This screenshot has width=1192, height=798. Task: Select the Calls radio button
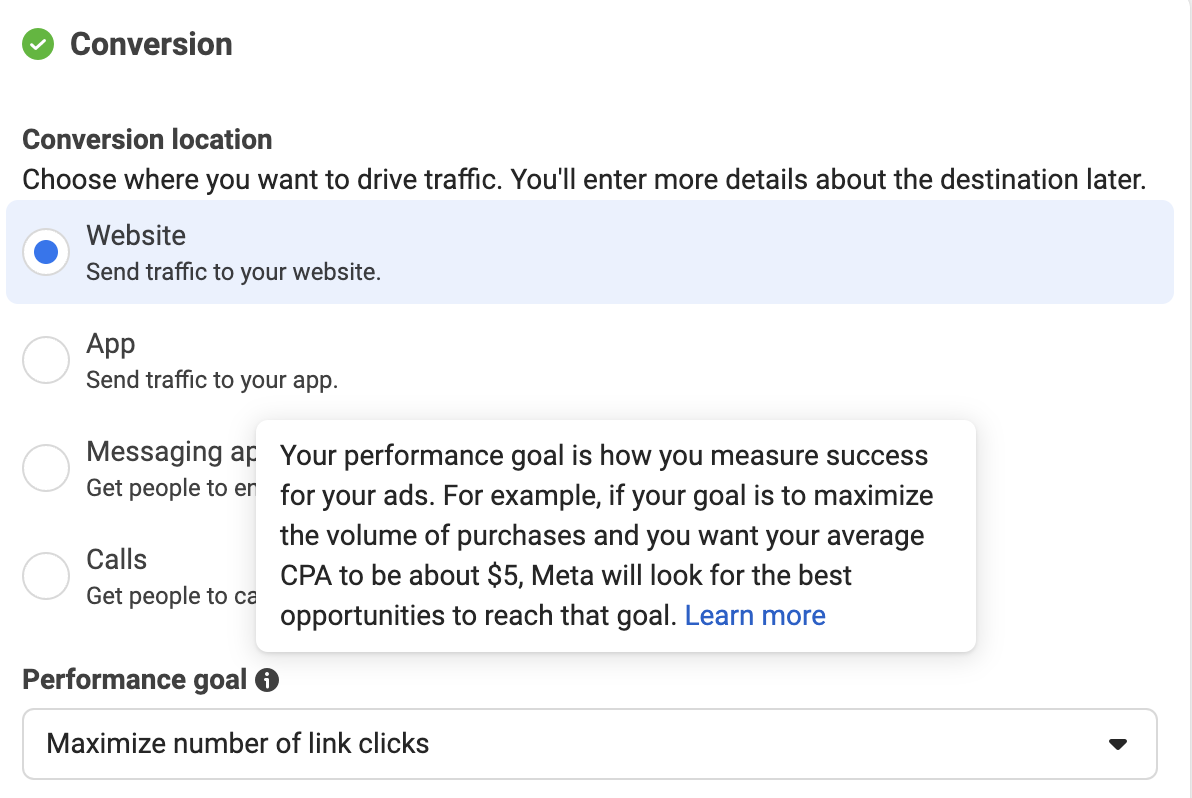(46, 575)
